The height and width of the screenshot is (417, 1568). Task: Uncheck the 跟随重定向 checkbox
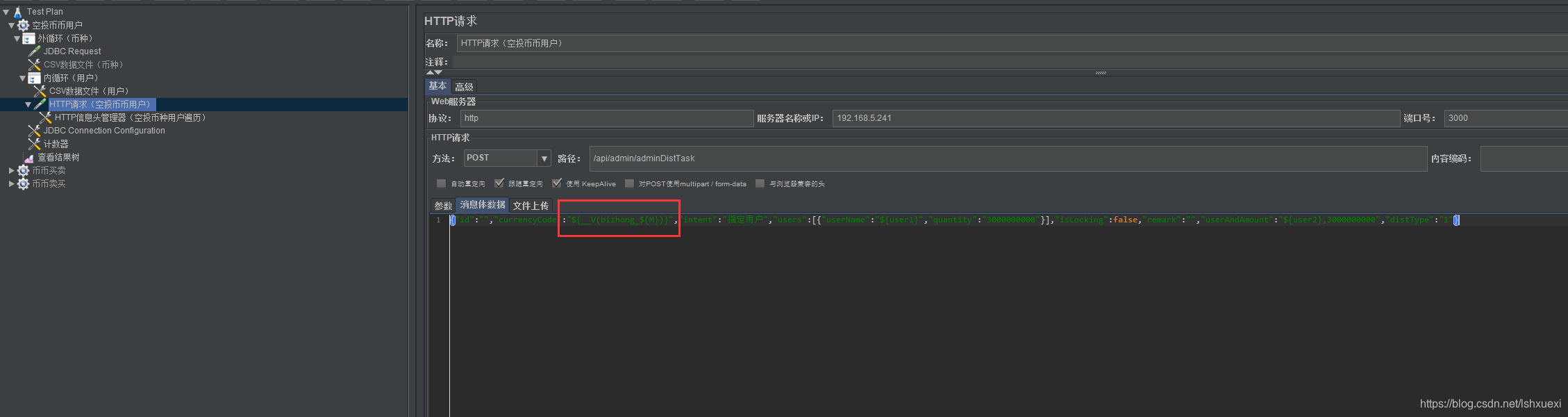pos(499,183)
